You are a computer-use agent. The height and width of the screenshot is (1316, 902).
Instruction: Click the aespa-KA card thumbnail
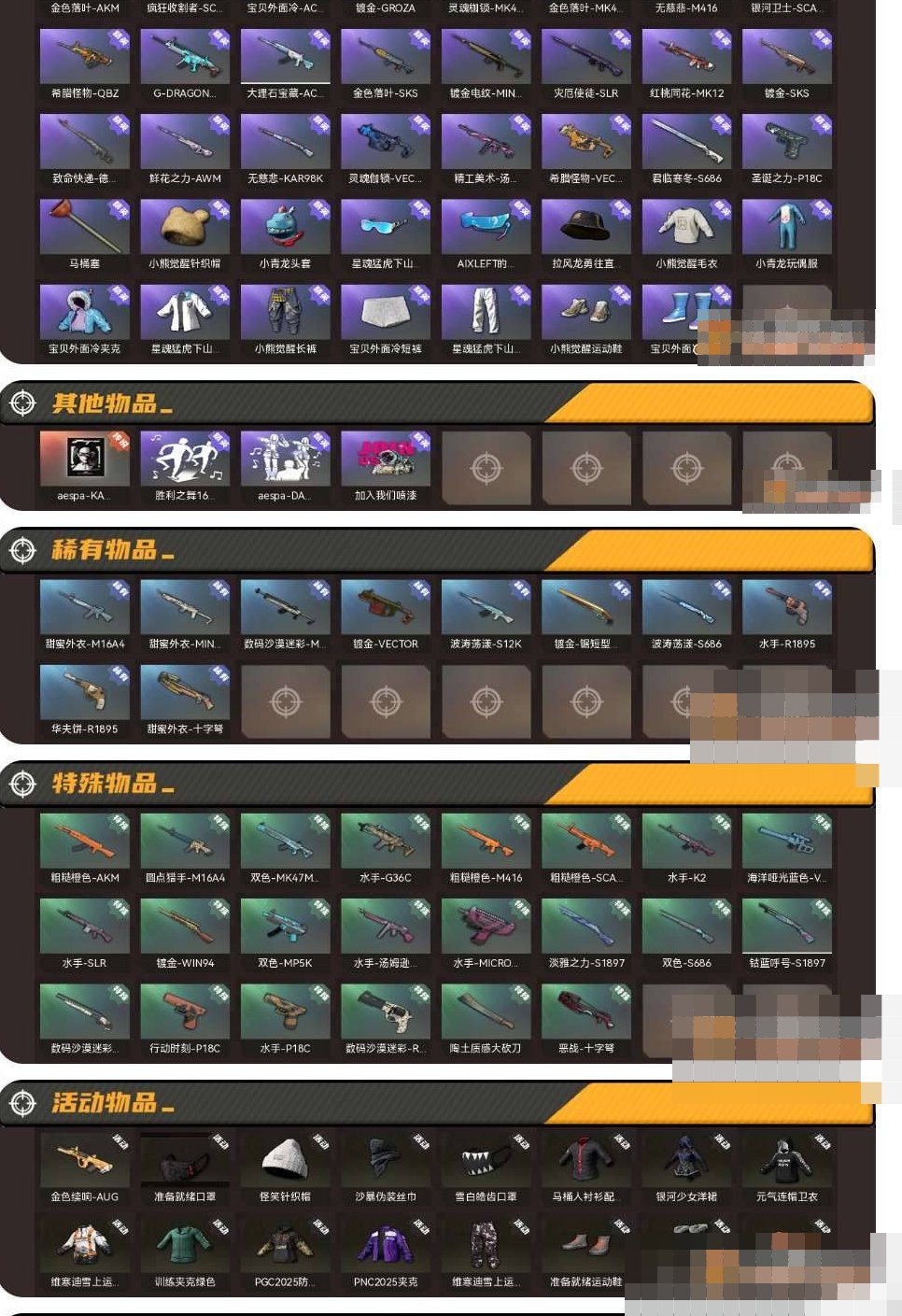84,467
